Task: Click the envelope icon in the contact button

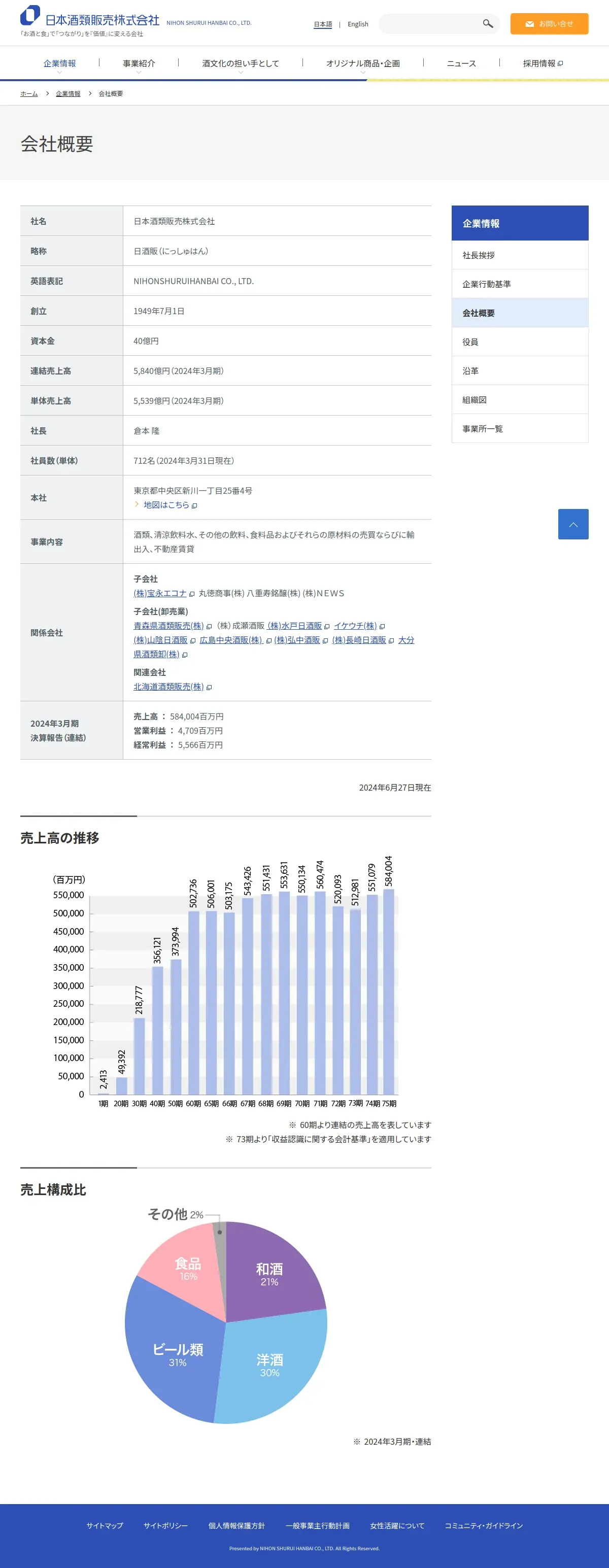Action: [529, 24]
